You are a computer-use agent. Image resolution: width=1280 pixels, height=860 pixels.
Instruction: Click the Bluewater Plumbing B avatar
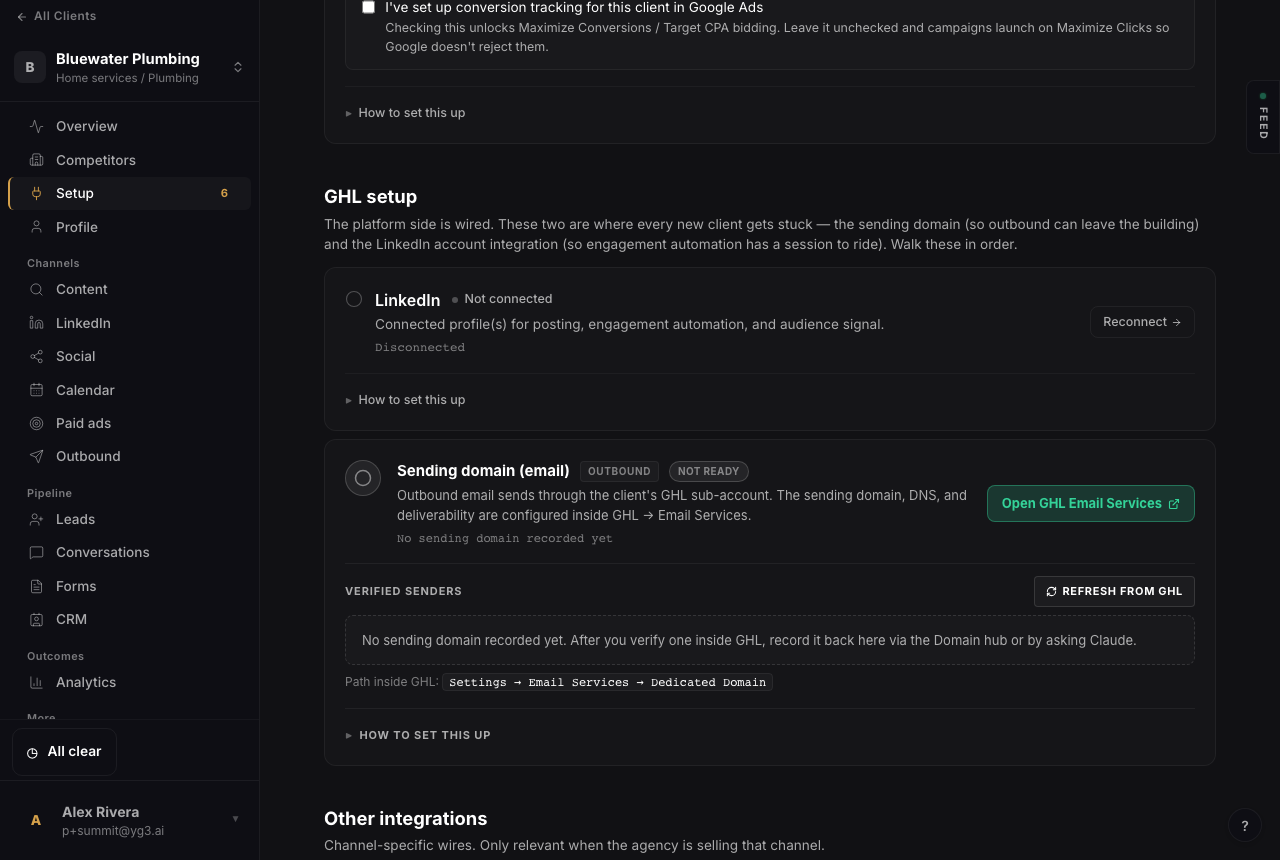coord(30,67)
